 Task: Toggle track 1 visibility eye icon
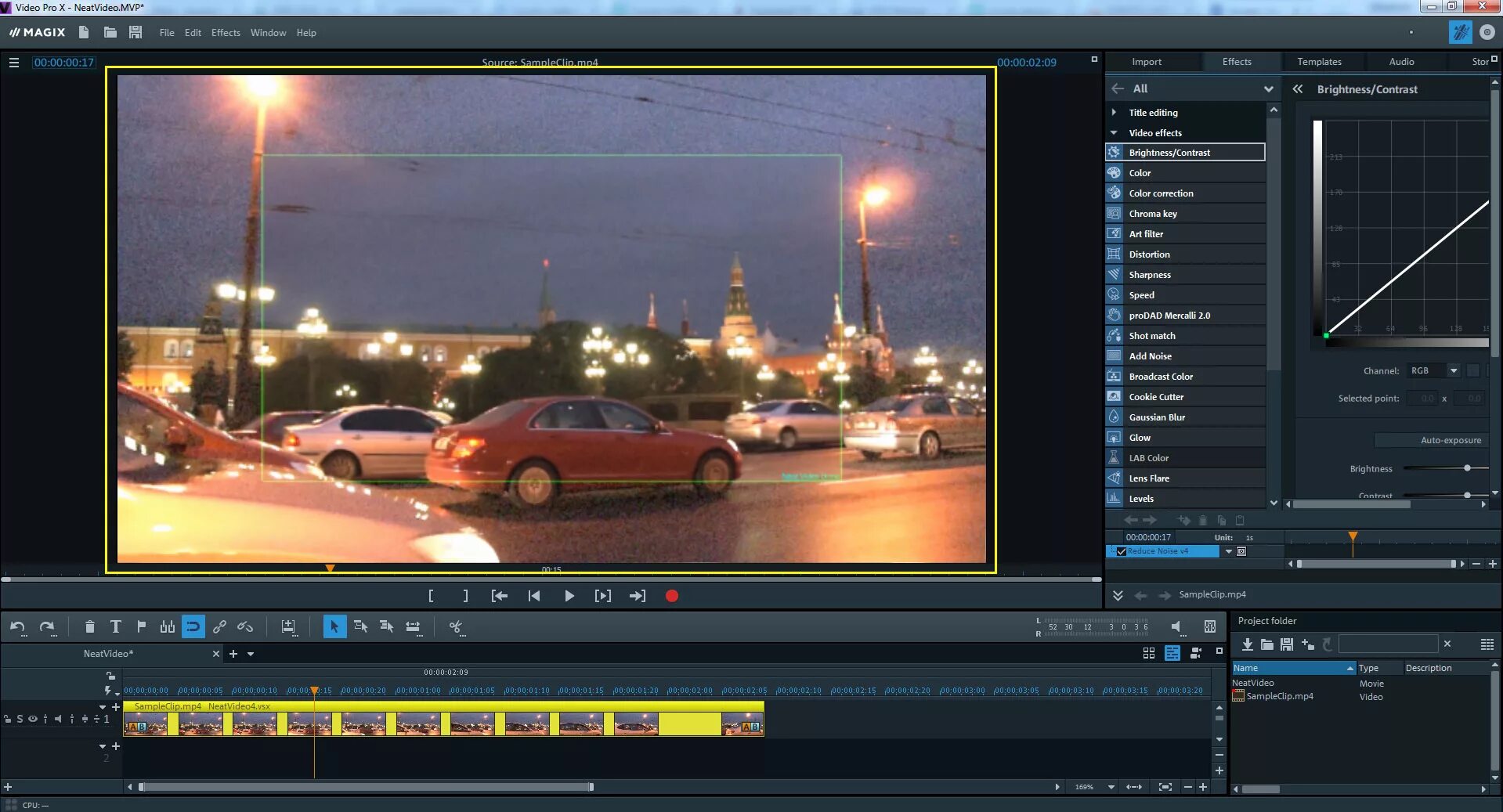pyautogui.click(x=32, y=719)
